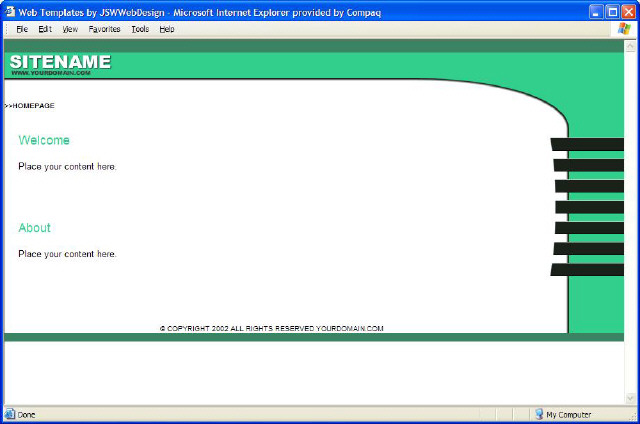This screenshot has width=640, height=424.
Task: Select the Tools menu
Action: (140, 29)
